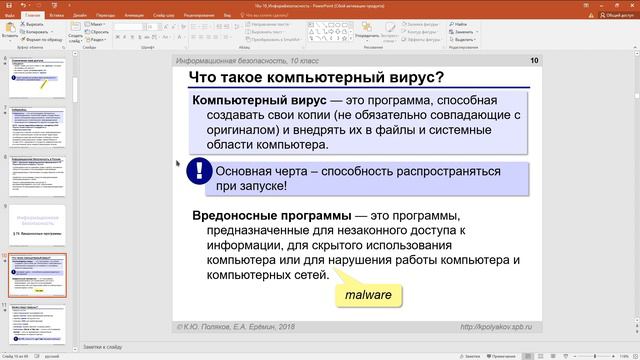Open the font color dropdown arrow
This screenshot has height=360, width=640.
[184, 37]
